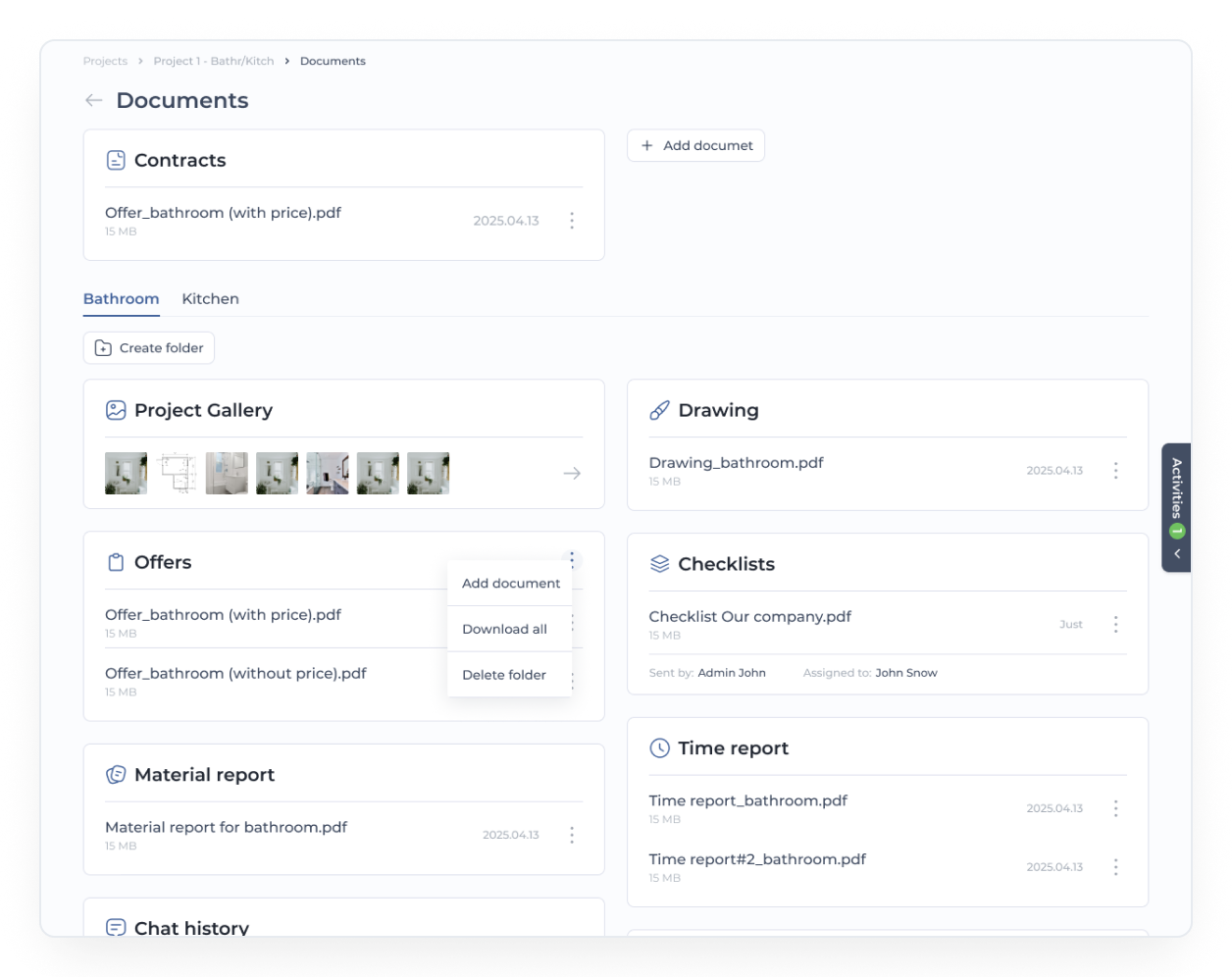This screenshot has height=977, width=1232.
Task: Open Checklist Our company.pdf
Action: point(749,617)
